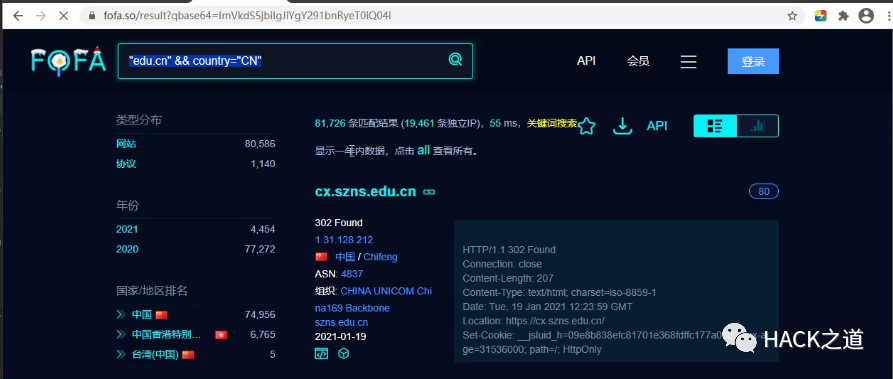Open the code view icon under 2021-01-19
Screen dimensions: 893x379
[321, 354]
